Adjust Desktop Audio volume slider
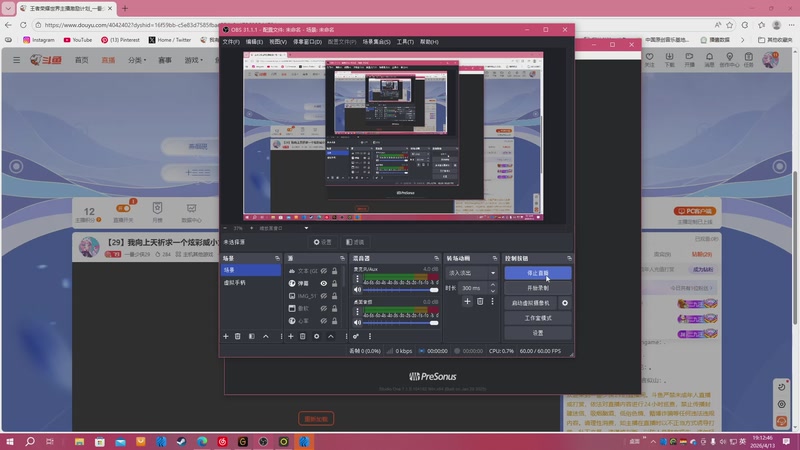The image size is (800, 450). click(x=400, y=322)
